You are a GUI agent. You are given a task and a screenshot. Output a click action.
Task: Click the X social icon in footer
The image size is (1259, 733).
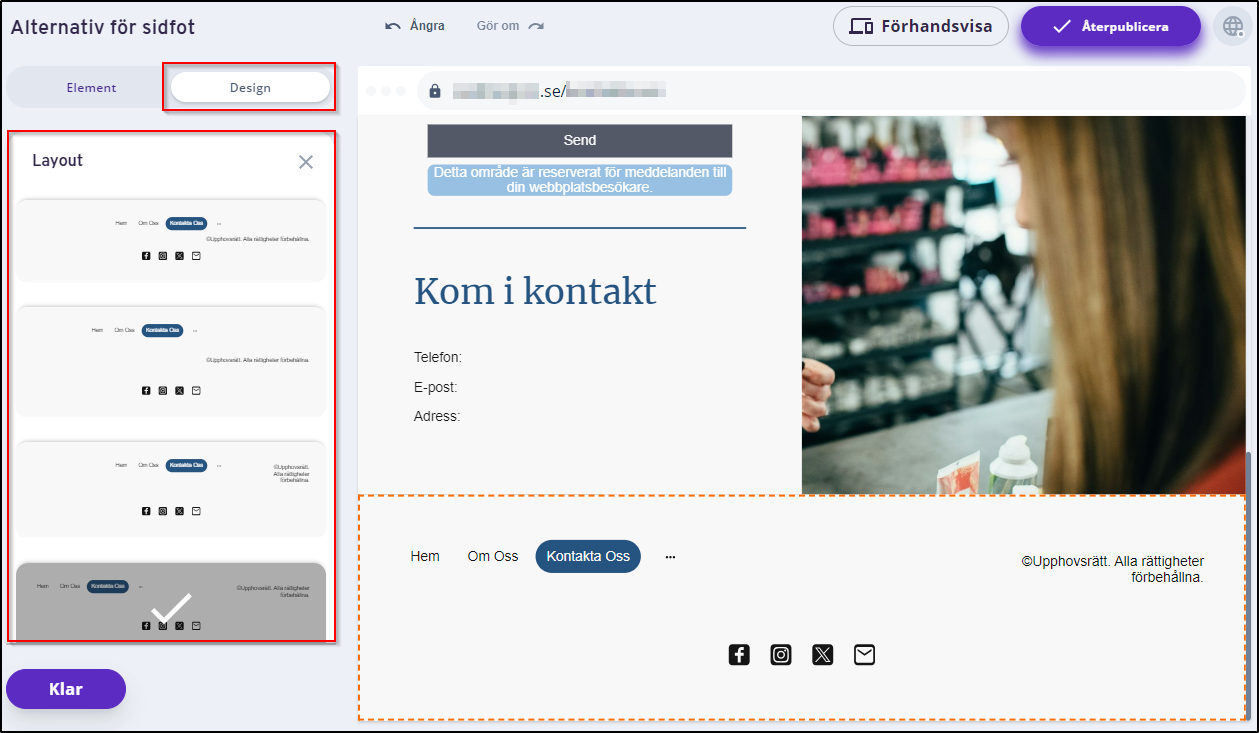823,655
